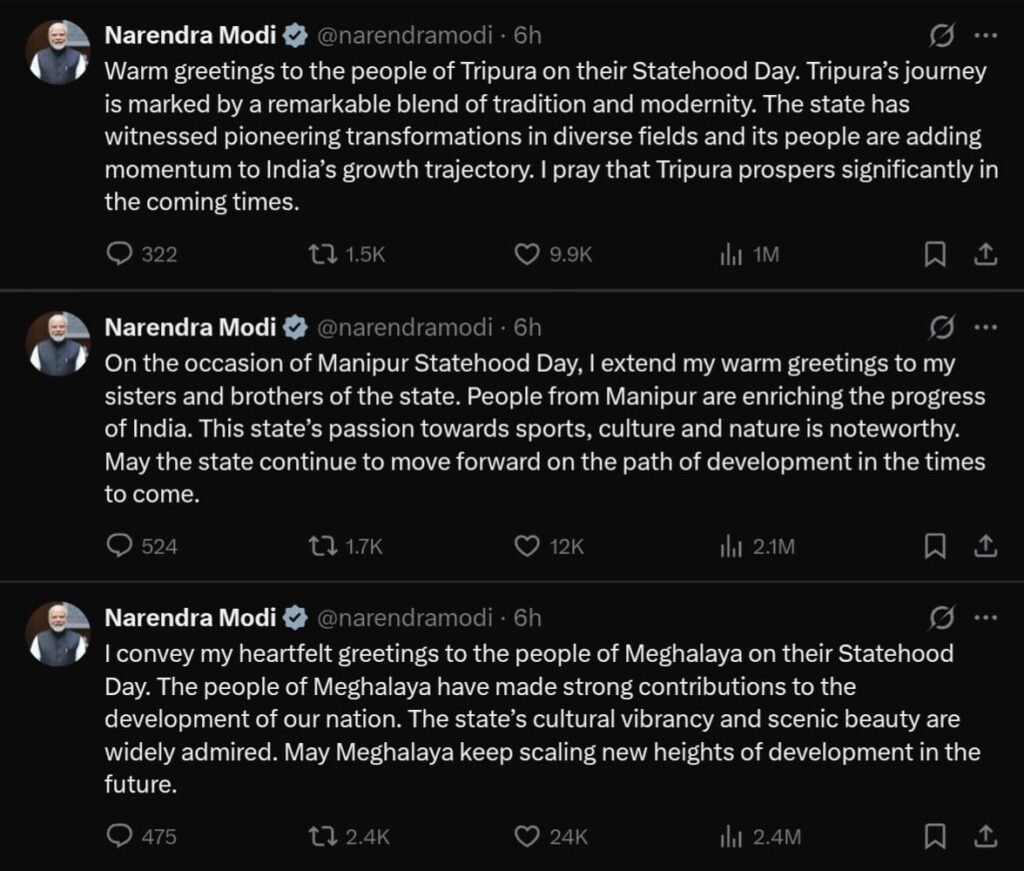Open more options menu on Tripura tweet
Image resolution: width=1024 pixels, height=871 pixels.
click(x=985, y=36)
